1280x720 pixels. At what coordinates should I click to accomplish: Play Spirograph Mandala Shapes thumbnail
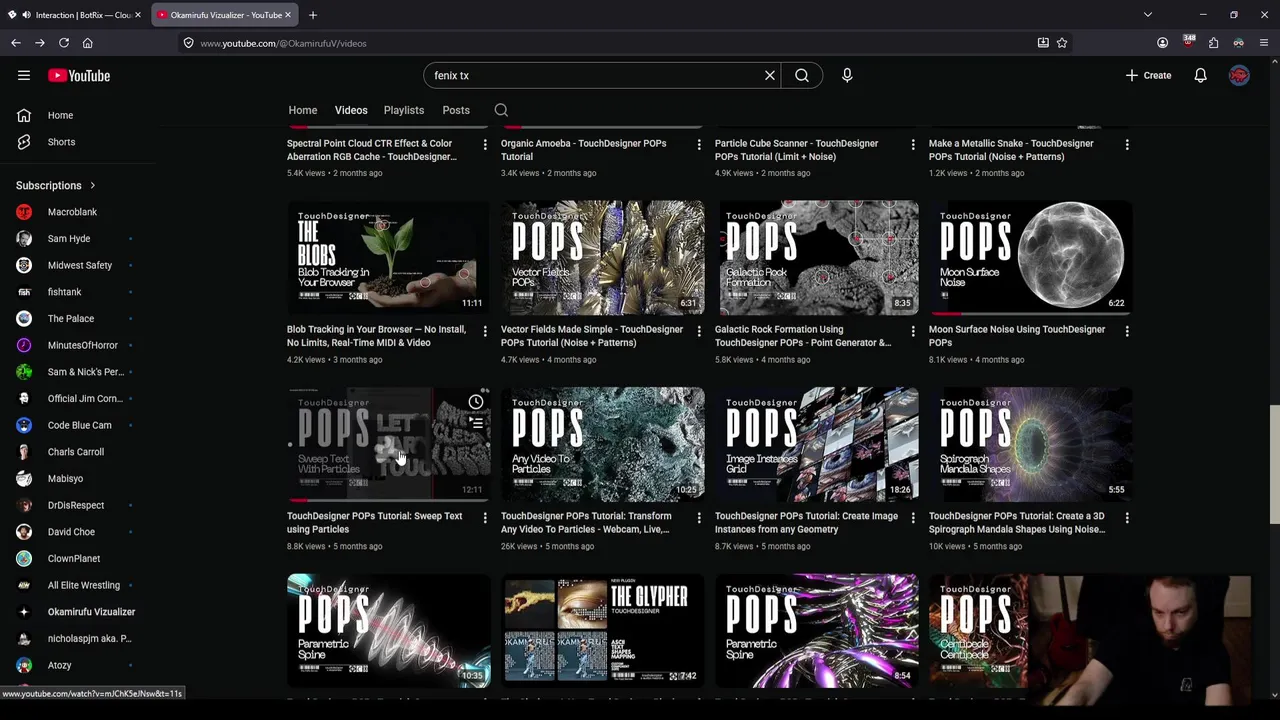(x=1031, y=445)
